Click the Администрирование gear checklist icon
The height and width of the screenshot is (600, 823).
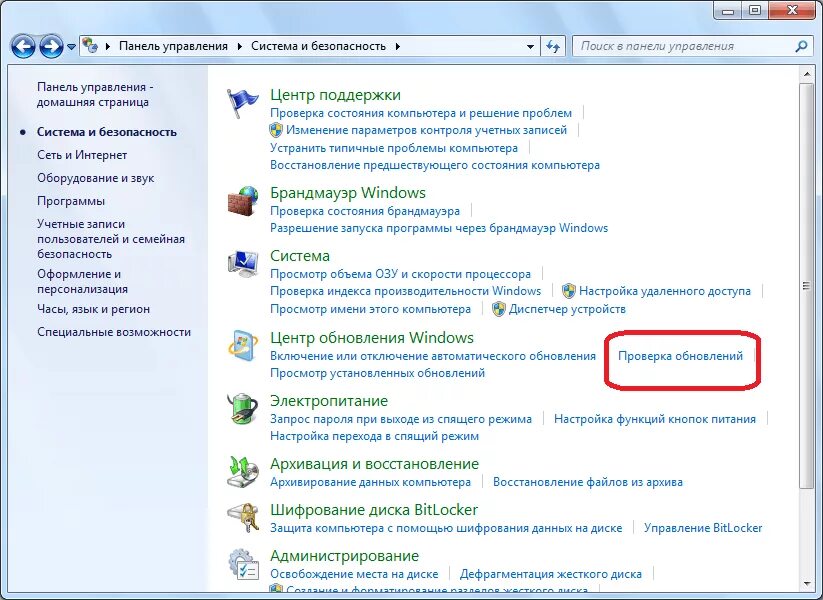point(242,564)
